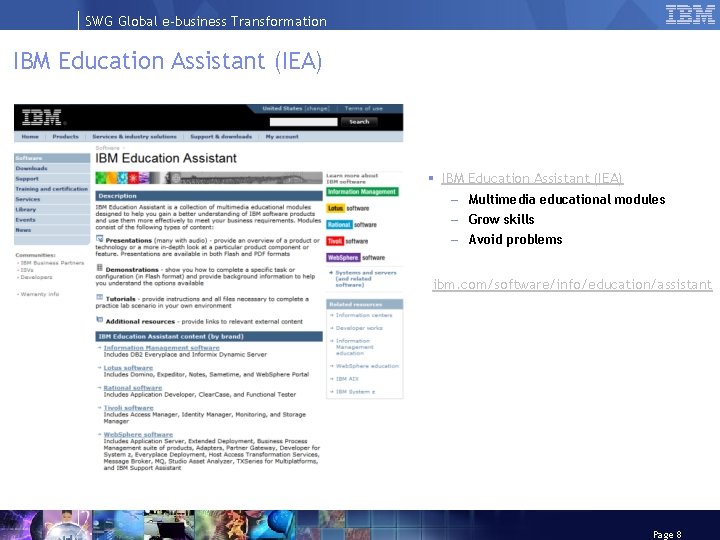This screenshot has height=540, width=720.
Task: Click the Avoid problems bullet text
Action: 515,239
